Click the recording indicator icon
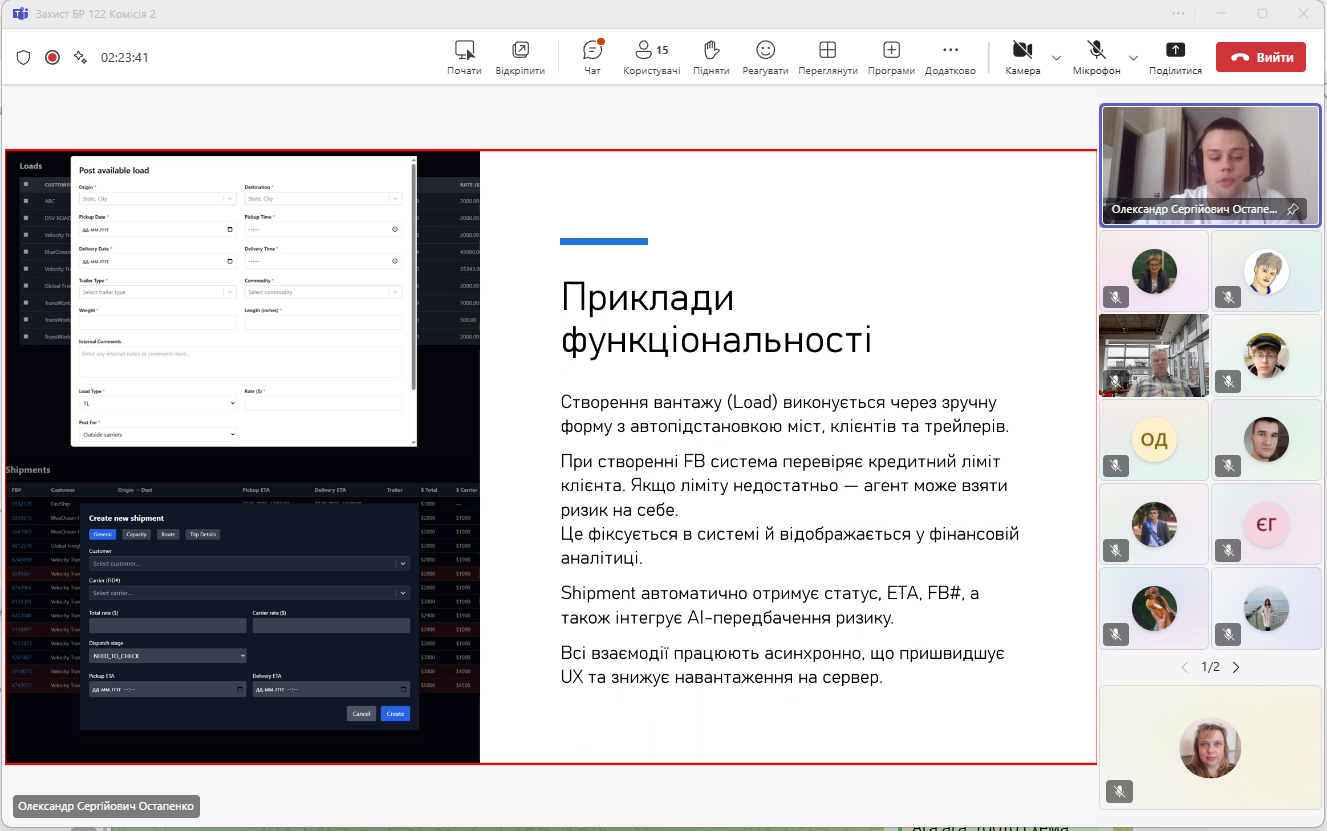The height and width of the screenshot is (831, 1327). click(52, 57)
